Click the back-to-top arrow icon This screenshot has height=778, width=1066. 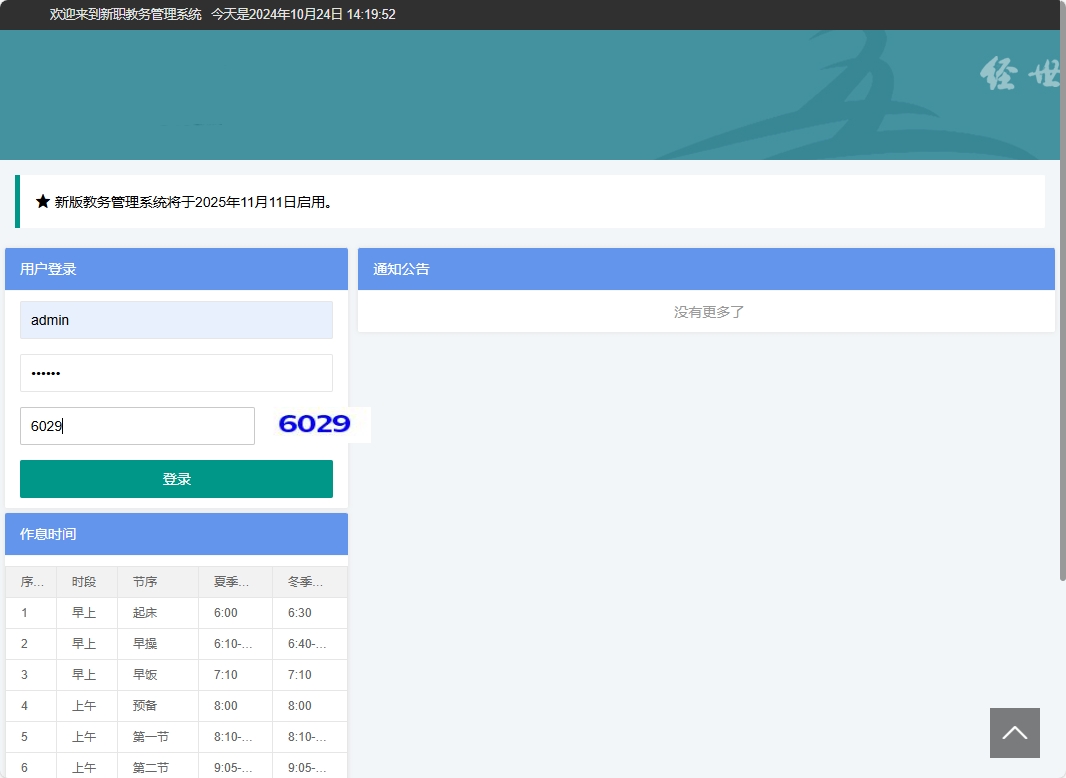click(x=1014, y=733)
